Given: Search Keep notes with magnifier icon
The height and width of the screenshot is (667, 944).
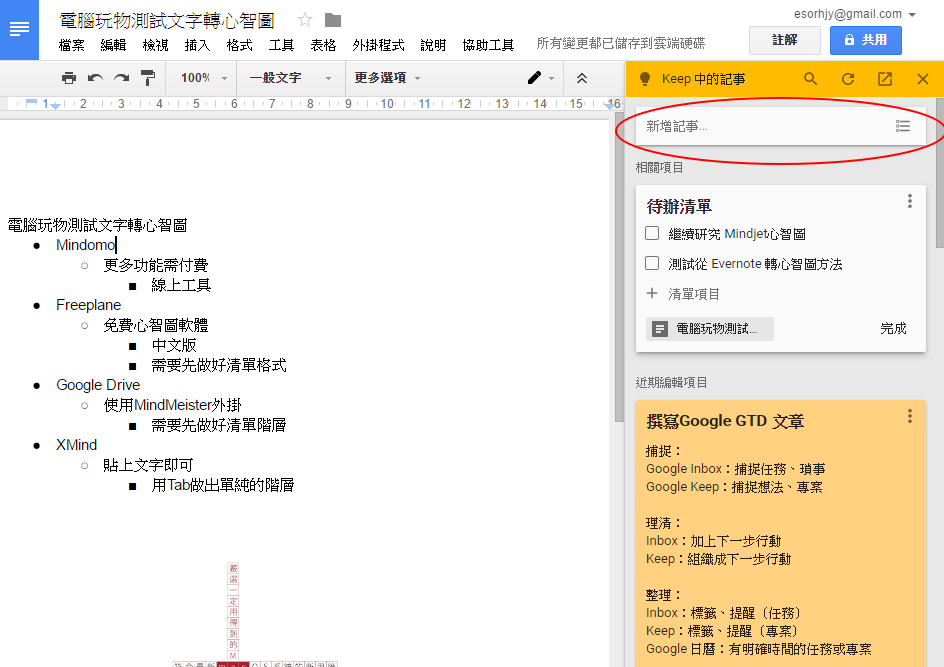Looking at the screenshot, I should [x=810, y=79].
